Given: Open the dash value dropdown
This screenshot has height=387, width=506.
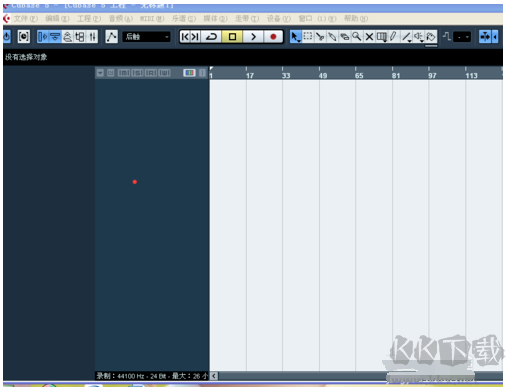Looking at the screenshot, I should pos(462,37).
